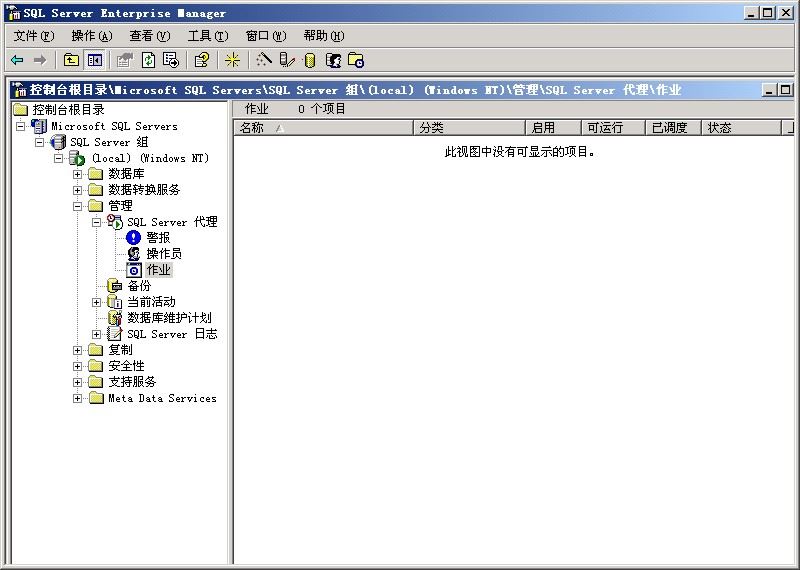Select the 作业 job icon in tree
The width and height of the screenshot is (800, 570).
(x=134, y=269)
